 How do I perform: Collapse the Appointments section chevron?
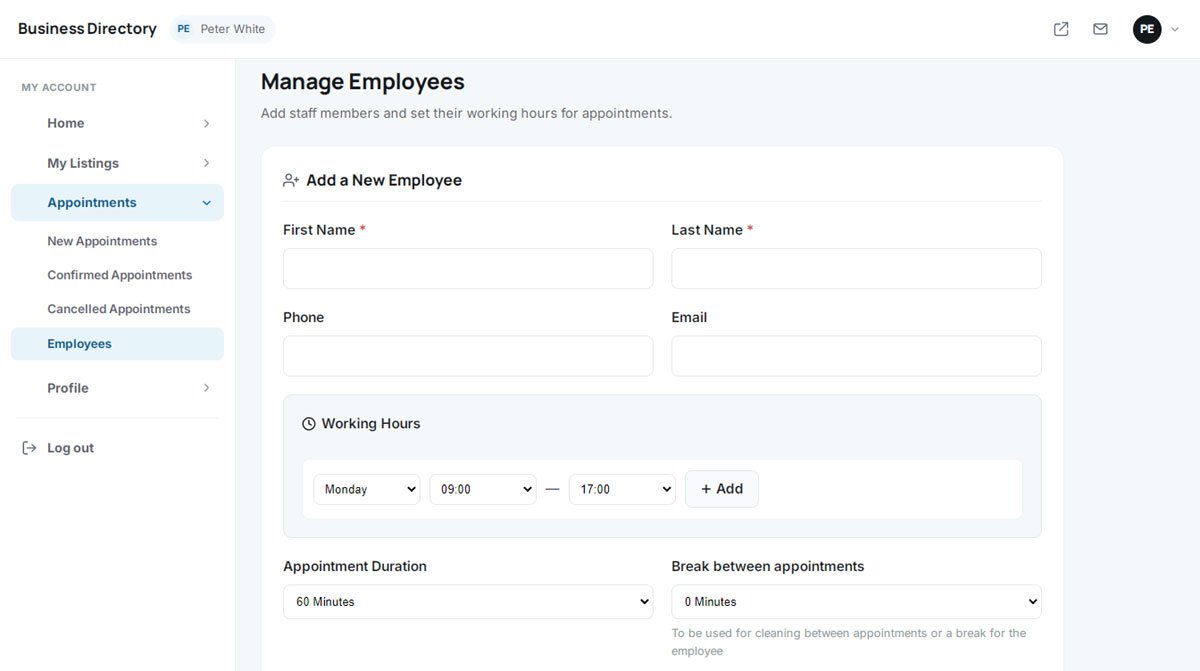[x=206, y=203]
